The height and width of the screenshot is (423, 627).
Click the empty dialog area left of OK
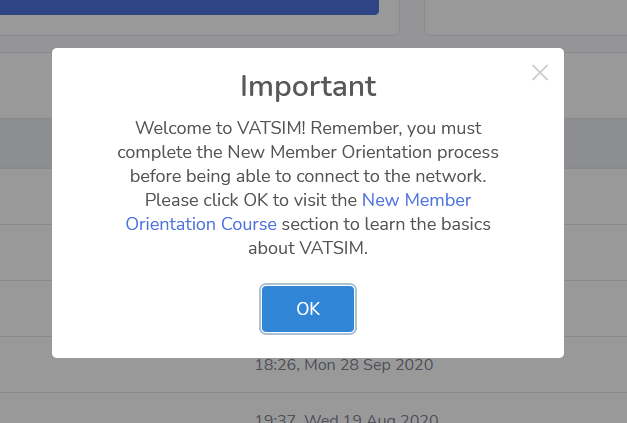coord(150,310)
